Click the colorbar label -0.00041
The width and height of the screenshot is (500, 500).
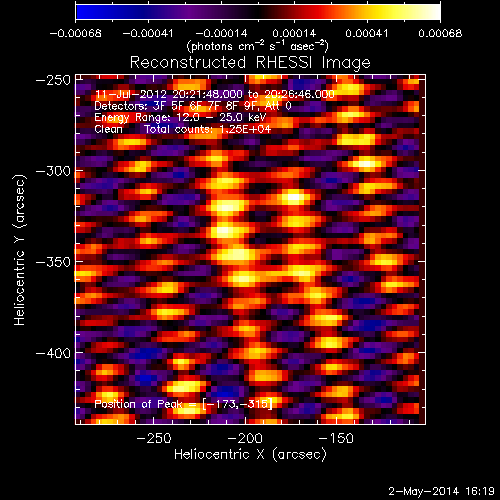click(x=148, y=33)
